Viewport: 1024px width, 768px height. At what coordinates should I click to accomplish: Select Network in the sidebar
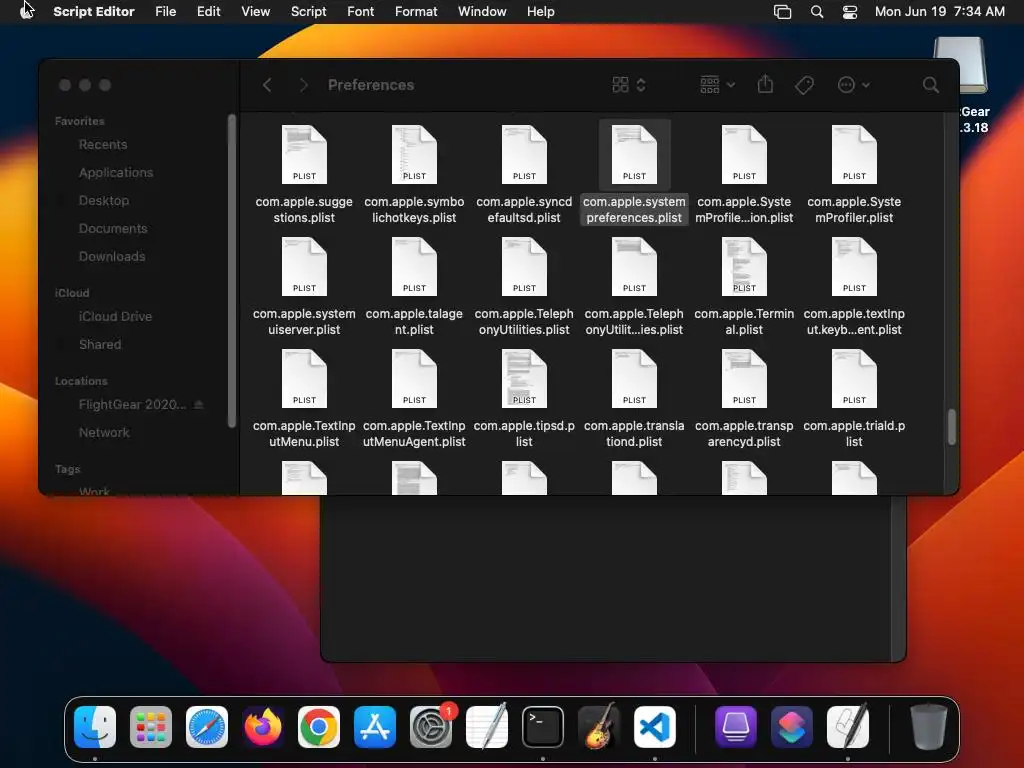click(x=104, y=432)
